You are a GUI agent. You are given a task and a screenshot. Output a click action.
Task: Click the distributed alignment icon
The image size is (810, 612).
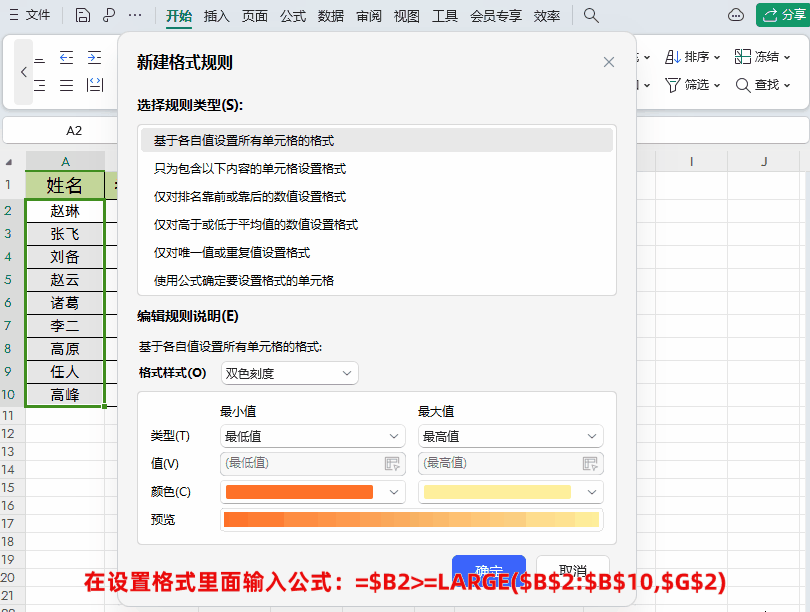[x=95, y=85]
